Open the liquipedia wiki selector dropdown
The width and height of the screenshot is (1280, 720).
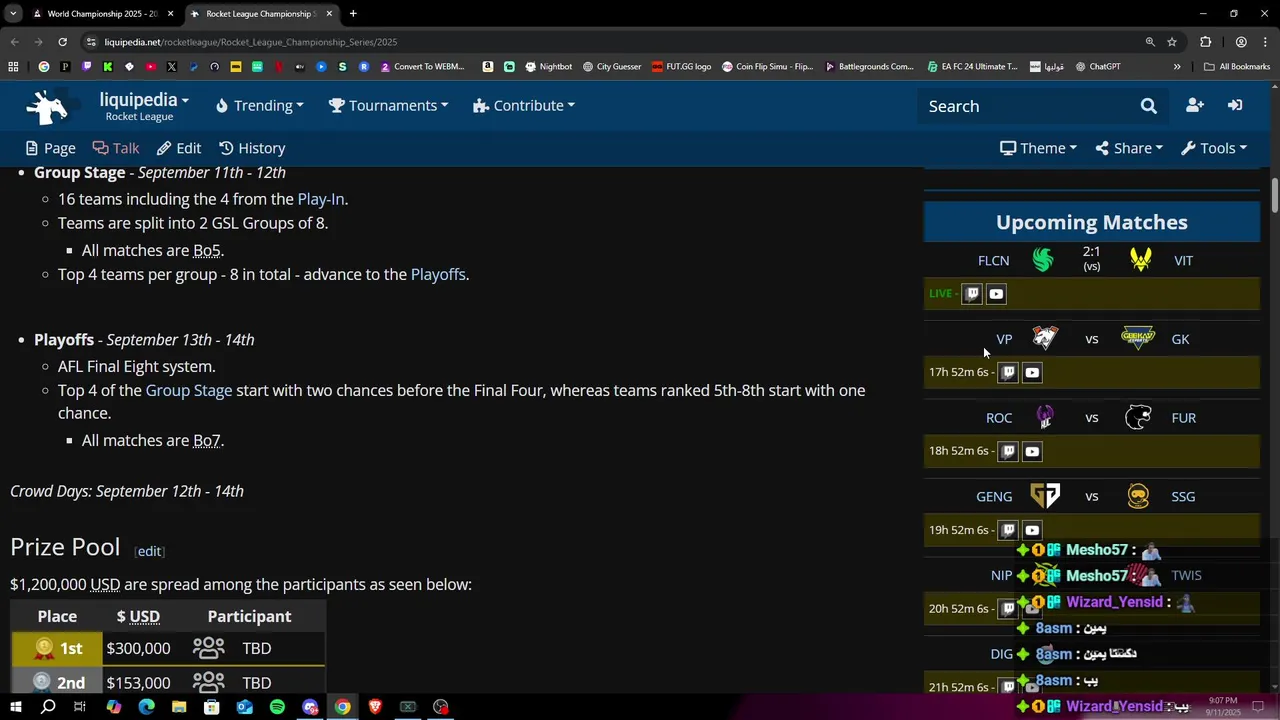pyautogui.click(x=144, y=100)
